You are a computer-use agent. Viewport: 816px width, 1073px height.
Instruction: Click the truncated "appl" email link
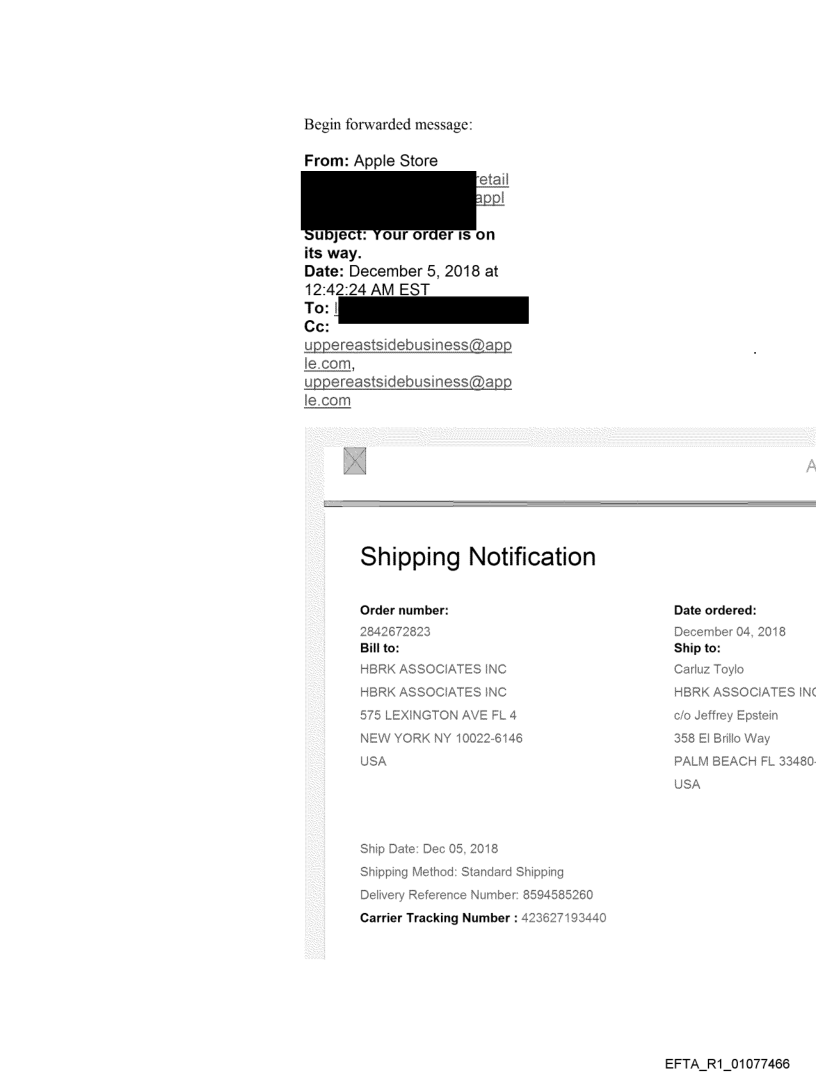(x=490, y=197)
